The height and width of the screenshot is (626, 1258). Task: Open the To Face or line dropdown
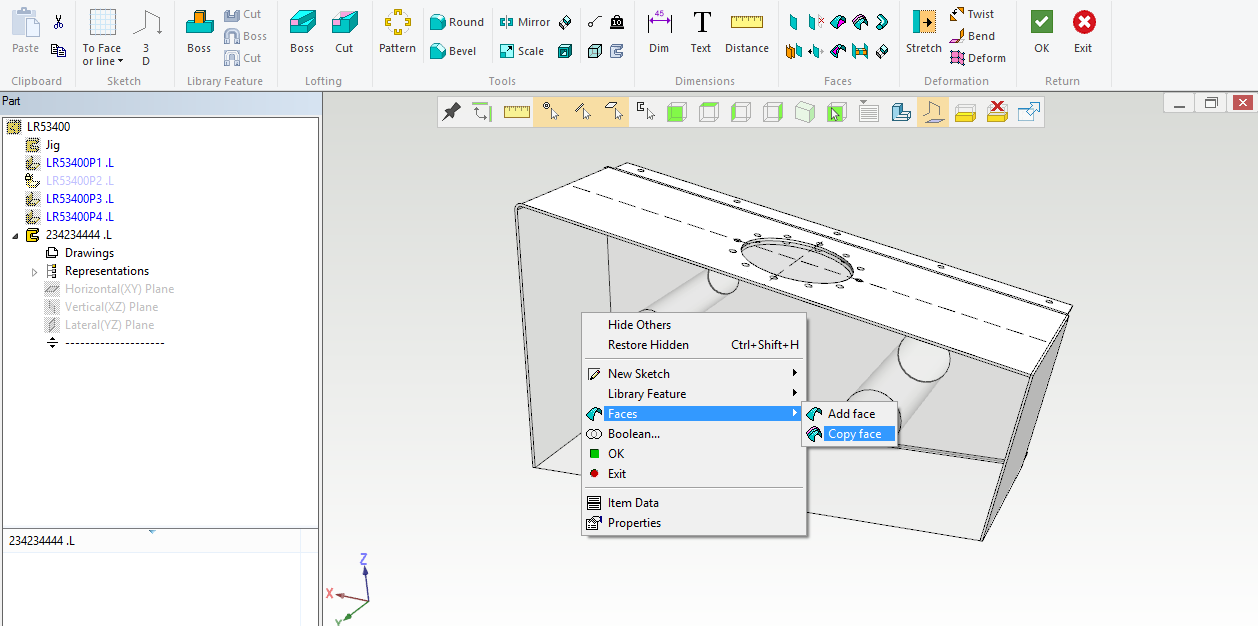coord(102,54)
